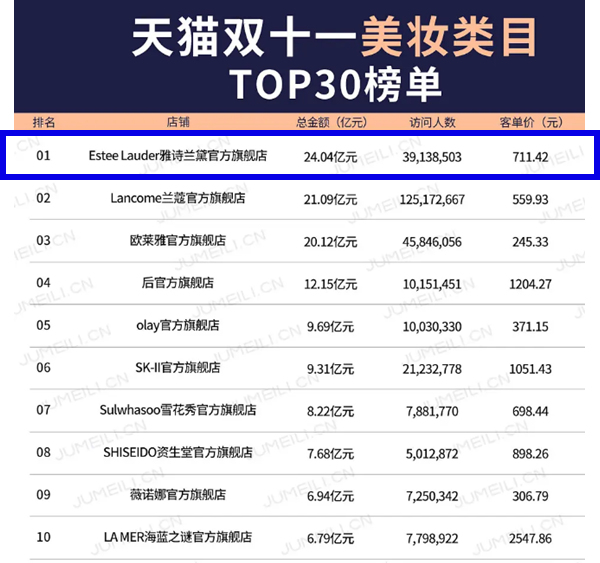Click visitor count 5,012,872
Image resolution: width=600 pixels, height=563 pixels.
[x=432, y=454]
